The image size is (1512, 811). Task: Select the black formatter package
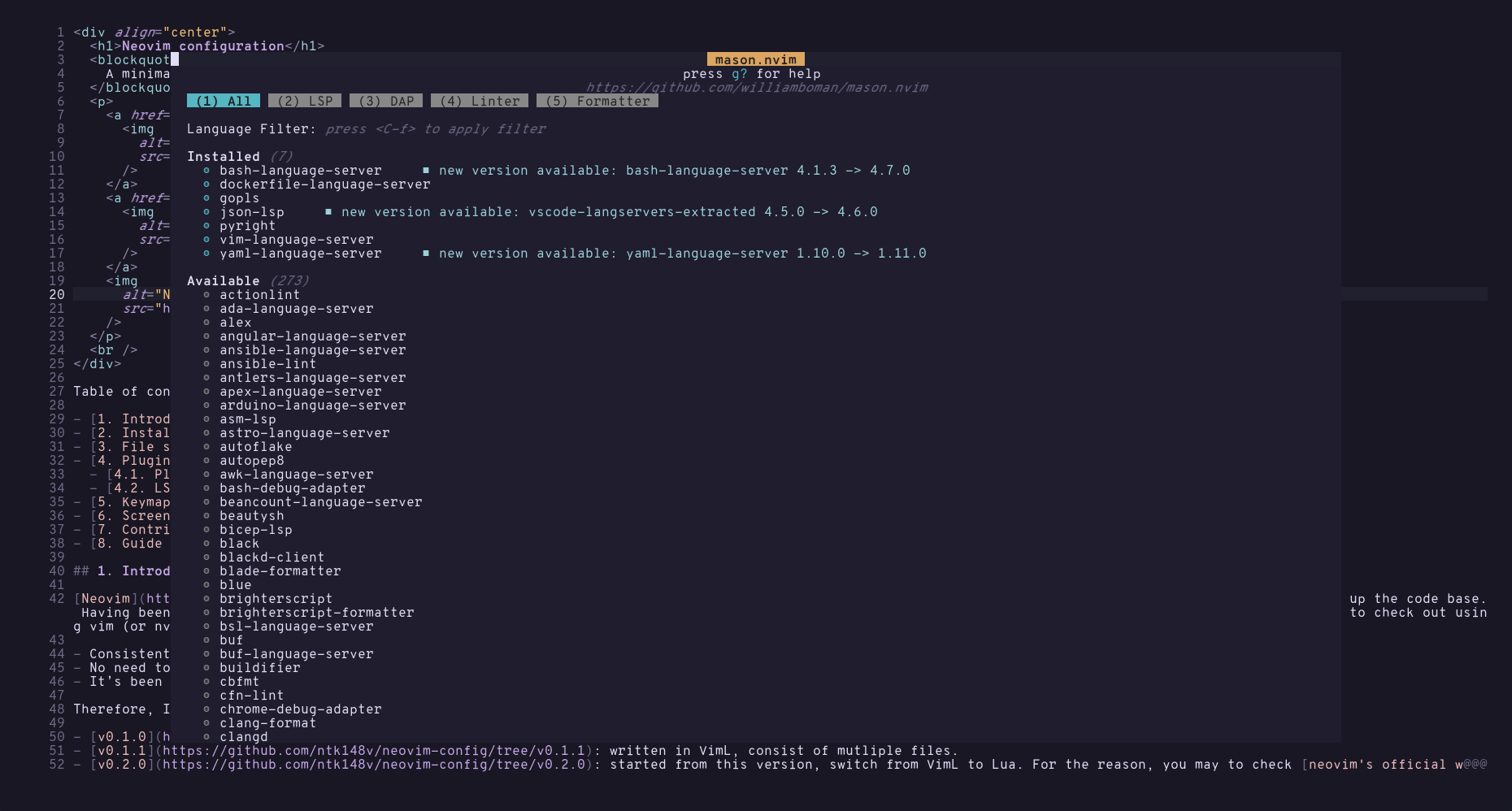[x=240, y=543]
